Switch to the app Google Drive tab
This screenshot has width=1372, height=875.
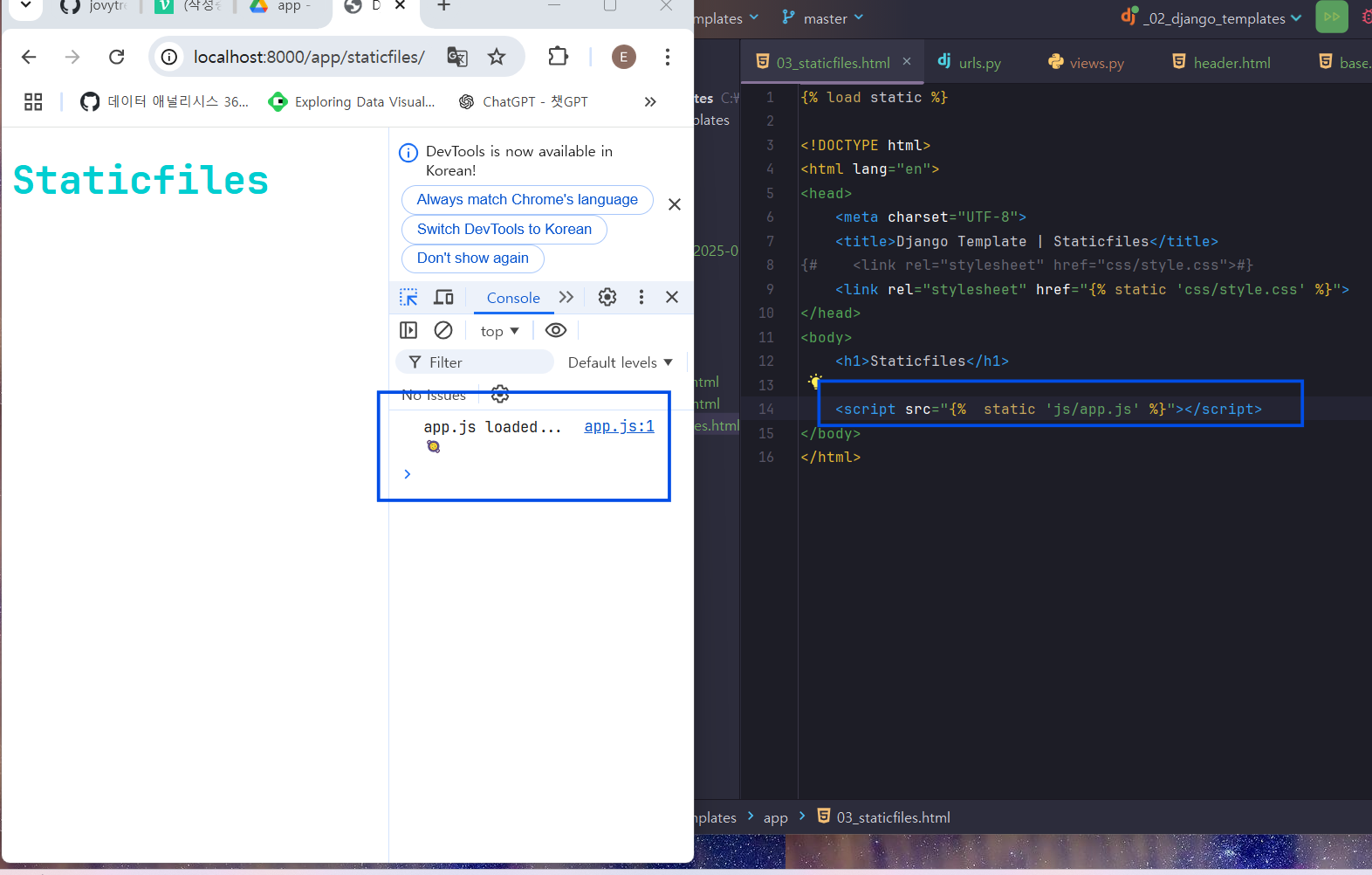(282, 6)
